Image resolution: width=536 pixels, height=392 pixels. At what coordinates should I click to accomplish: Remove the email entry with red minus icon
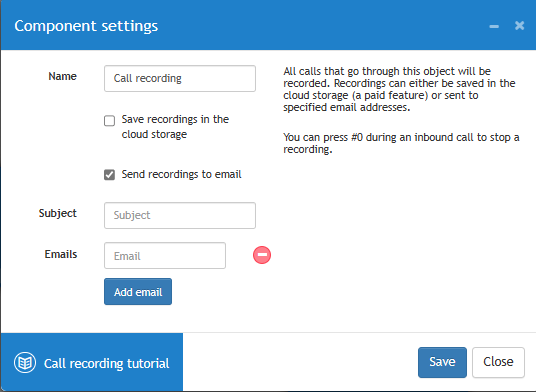coord(262,255)
